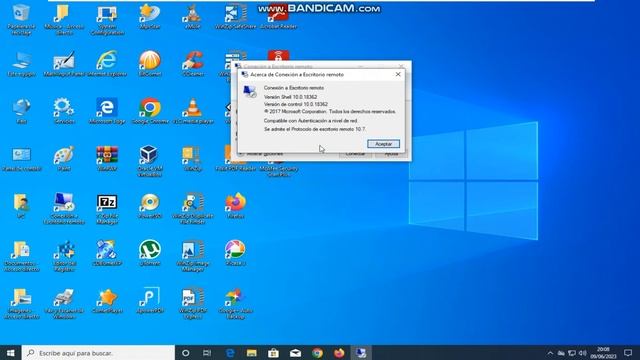Open Cortana from the taskbar circle icon
Image resolution: width=640 pixels, height=360 pixels.
click(185, 353)
